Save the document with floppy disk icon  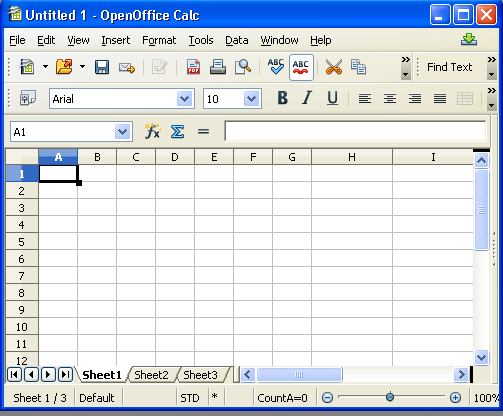(102, 67)
